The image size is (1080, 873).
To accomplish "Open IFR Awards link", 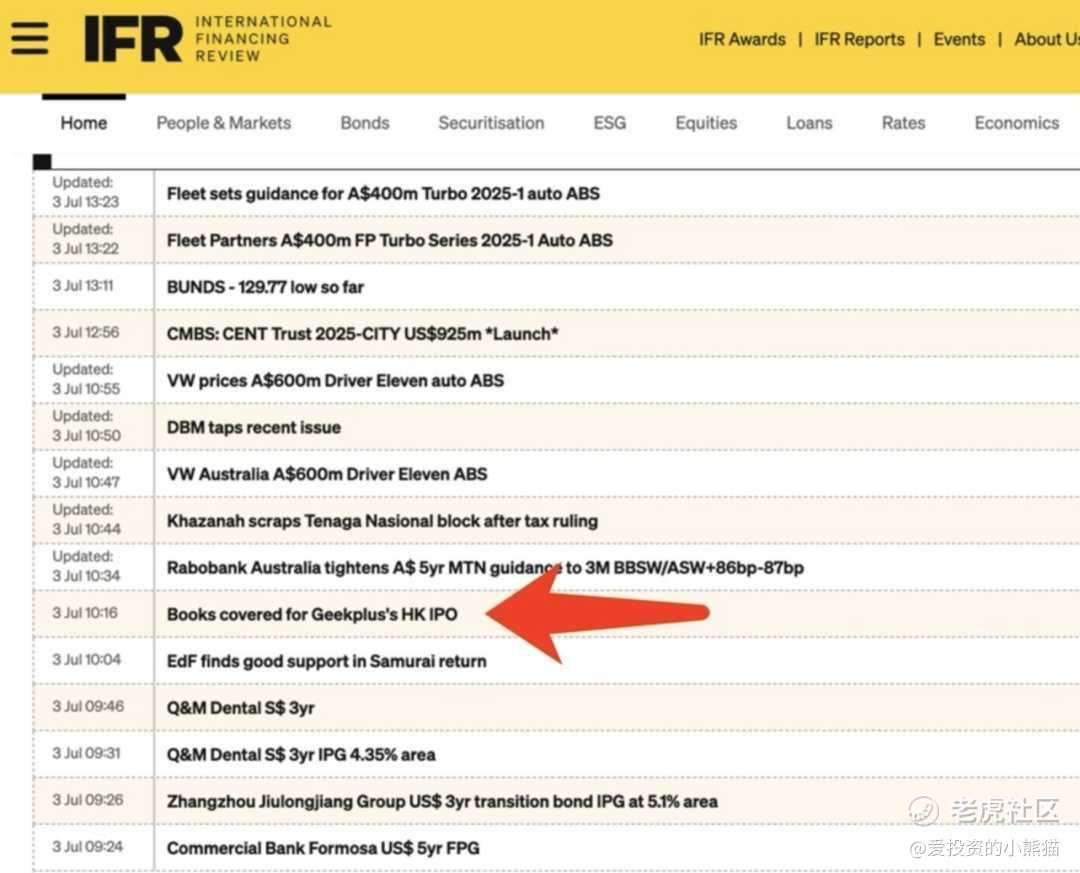I will point(742,39).
